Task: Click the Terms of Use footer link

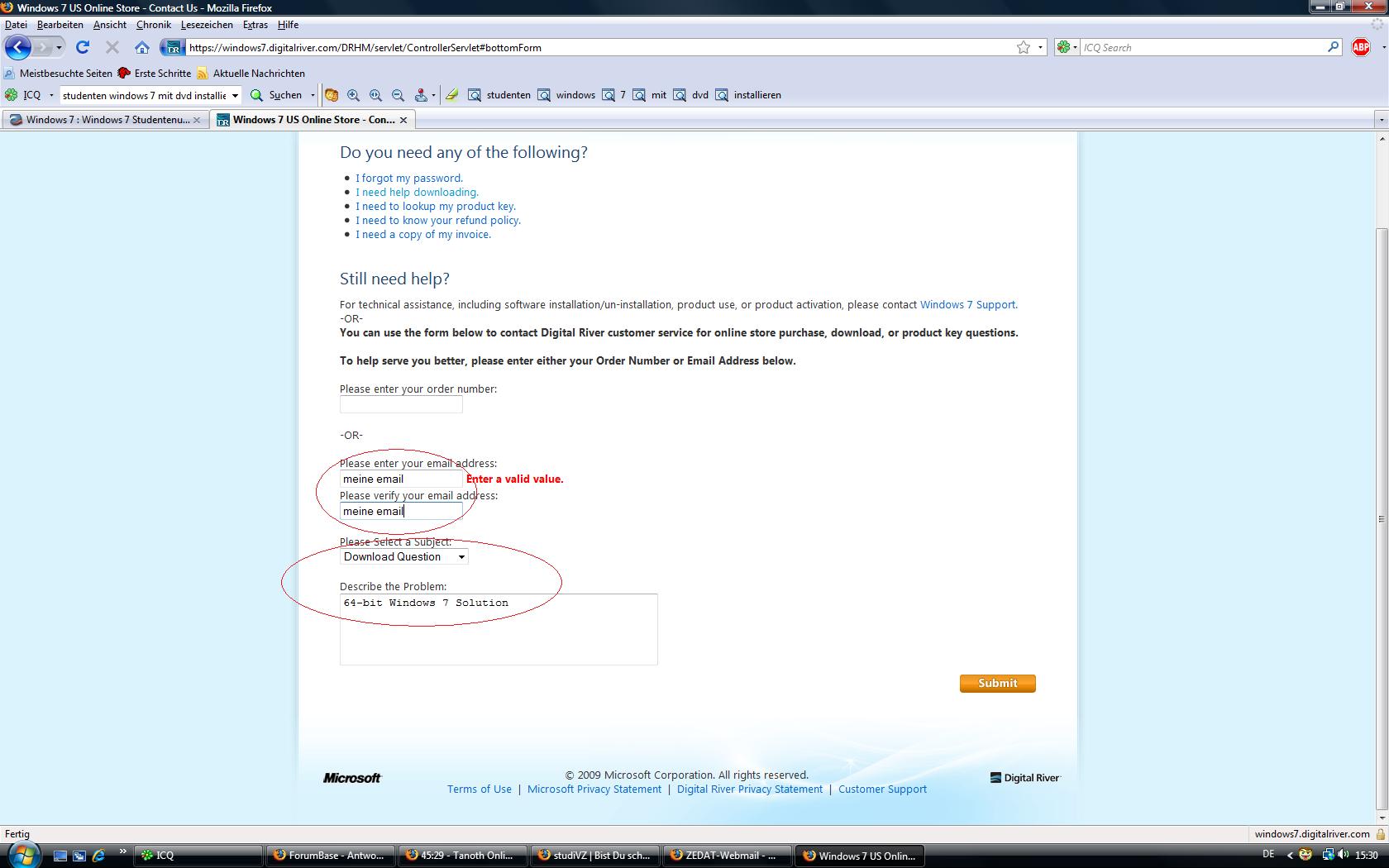Action: pos(480,789)
